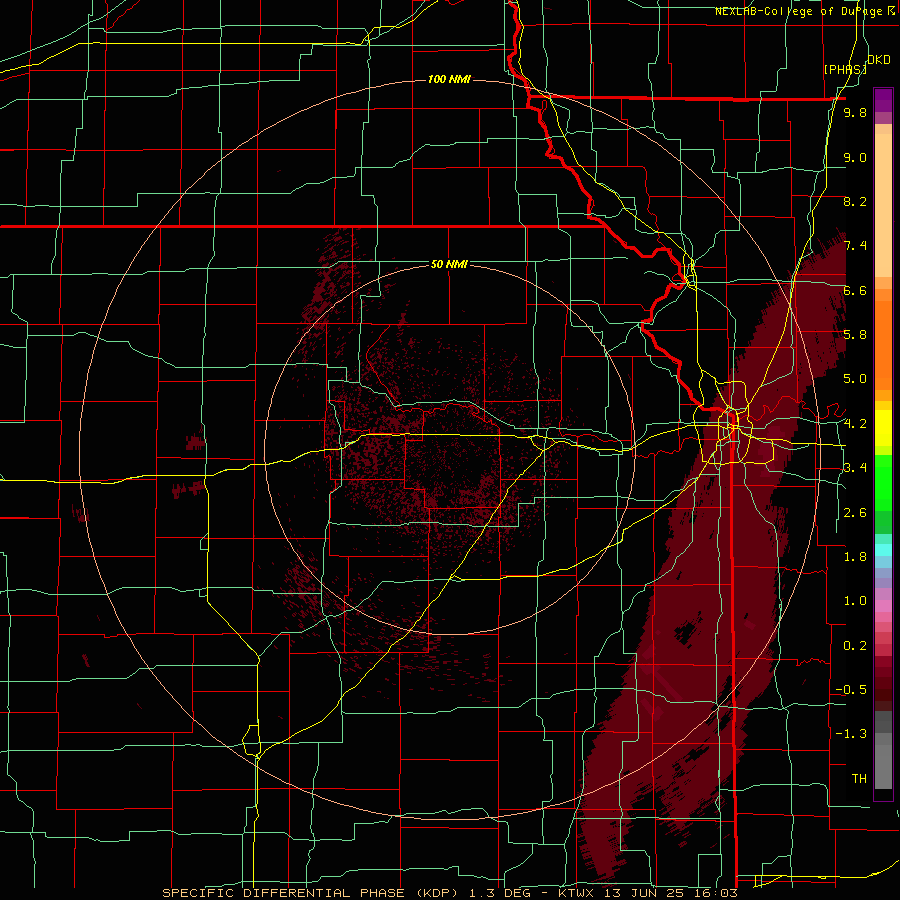This screenshot has height=900, width=900.
Task: Click the bright green band of the legend
Action: (x=883, y=482)
